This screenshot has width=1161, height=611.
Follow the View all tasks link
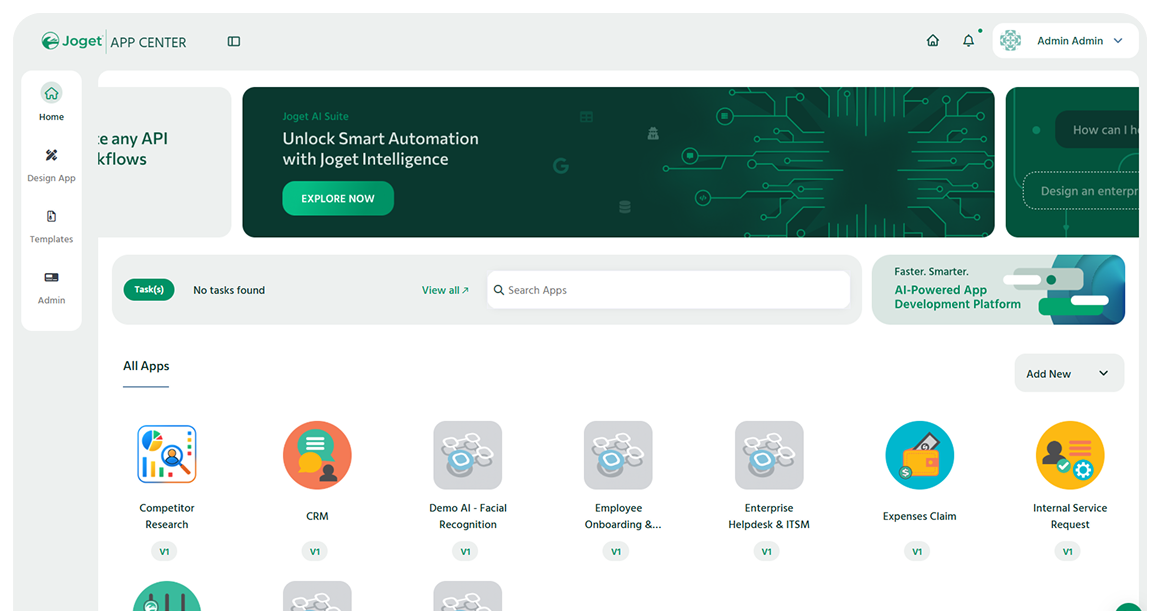(445, 290)
